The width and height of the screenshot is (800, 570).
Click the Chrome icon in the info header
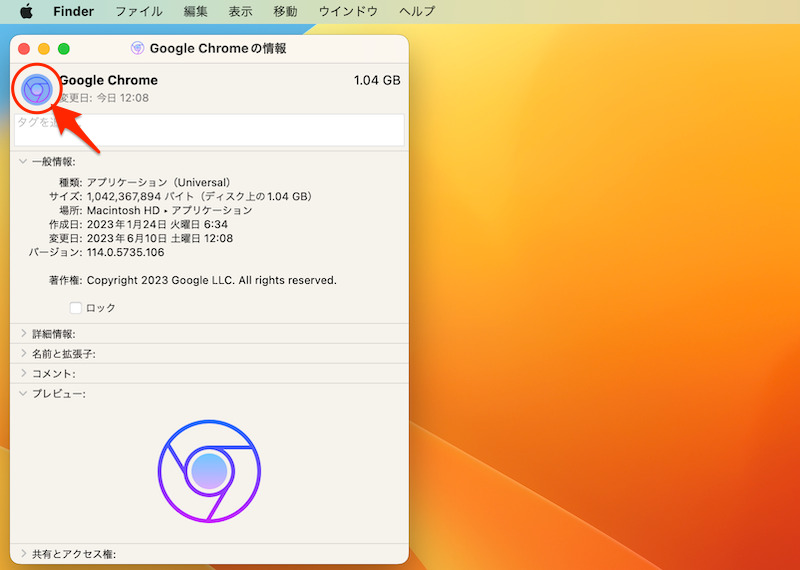[x=36, y=90]
